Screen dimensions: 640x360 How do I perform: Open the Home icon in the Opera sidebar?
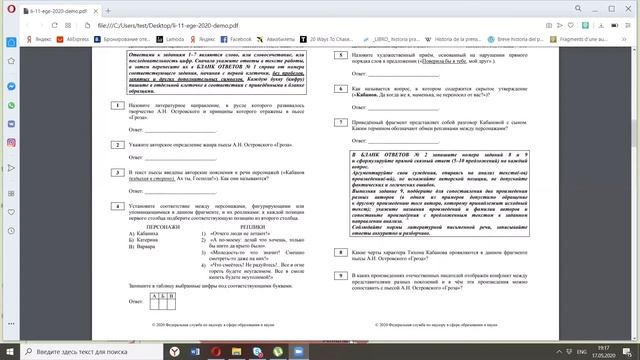[x=11, y=42]
